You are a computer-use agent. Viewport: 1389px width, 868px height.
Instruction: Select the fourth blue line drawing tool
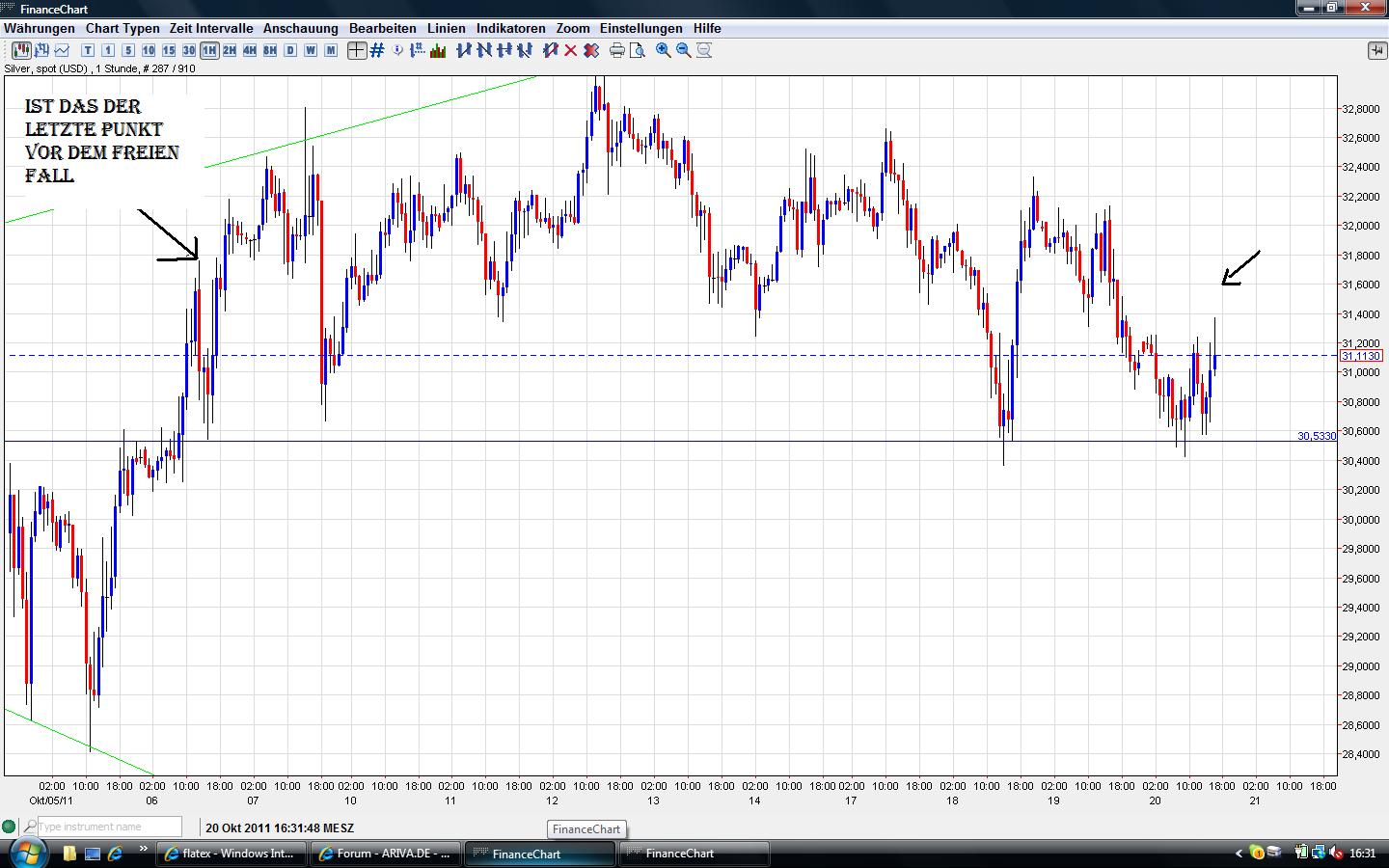click(x=525, y=50)
